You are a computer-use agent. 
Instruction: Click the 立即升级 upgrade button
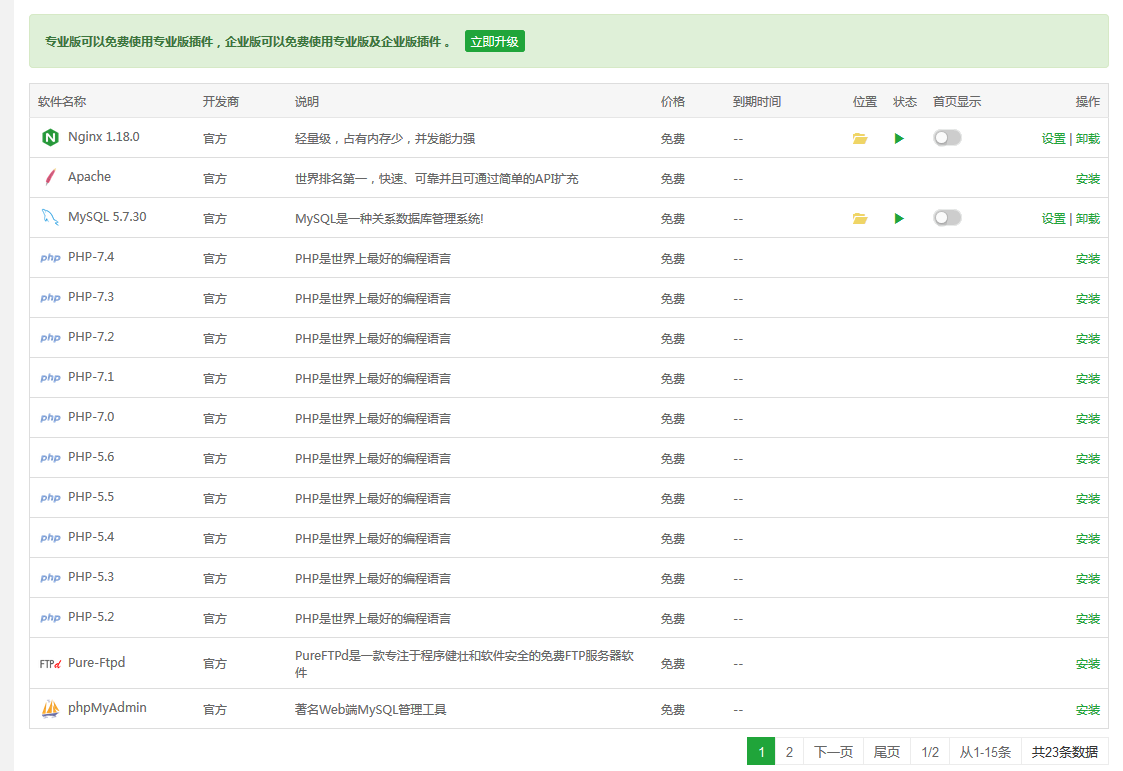pyautogui.click(x=494, y=42)
